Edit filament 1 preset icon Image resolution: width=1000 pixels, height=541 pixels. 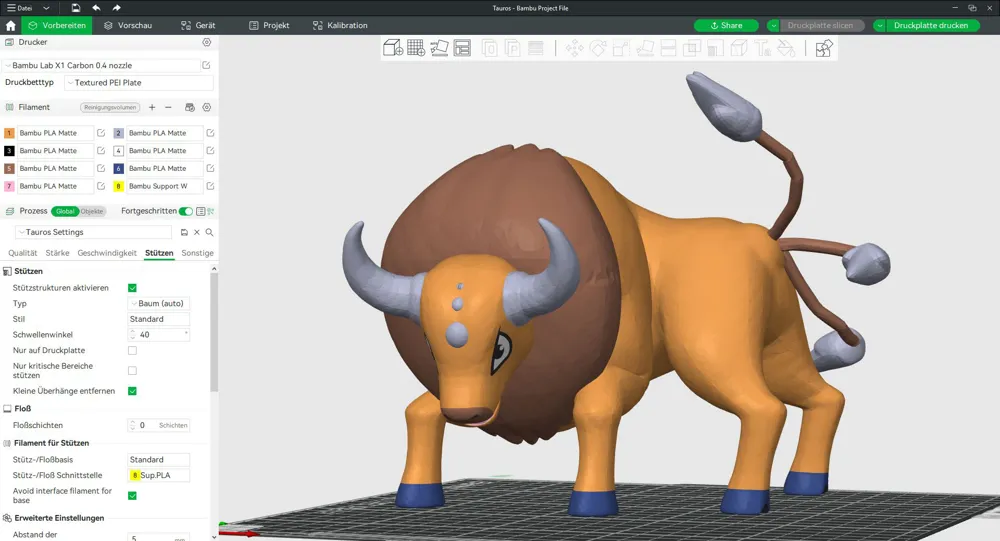point(101,133)
